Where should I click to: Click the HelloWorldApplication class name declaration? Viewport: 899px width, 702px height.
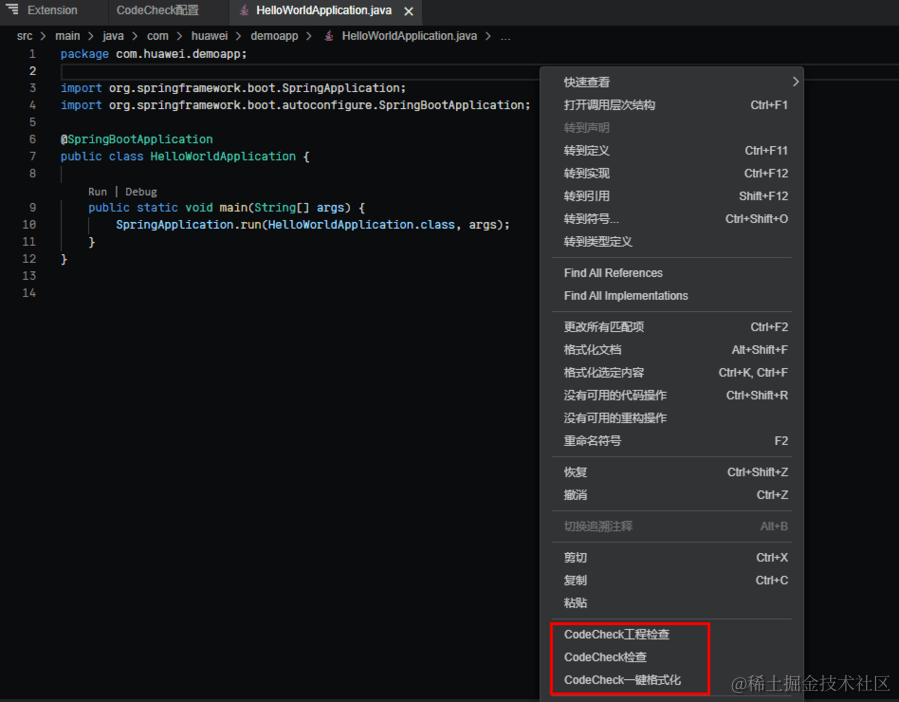pos(223,157)
